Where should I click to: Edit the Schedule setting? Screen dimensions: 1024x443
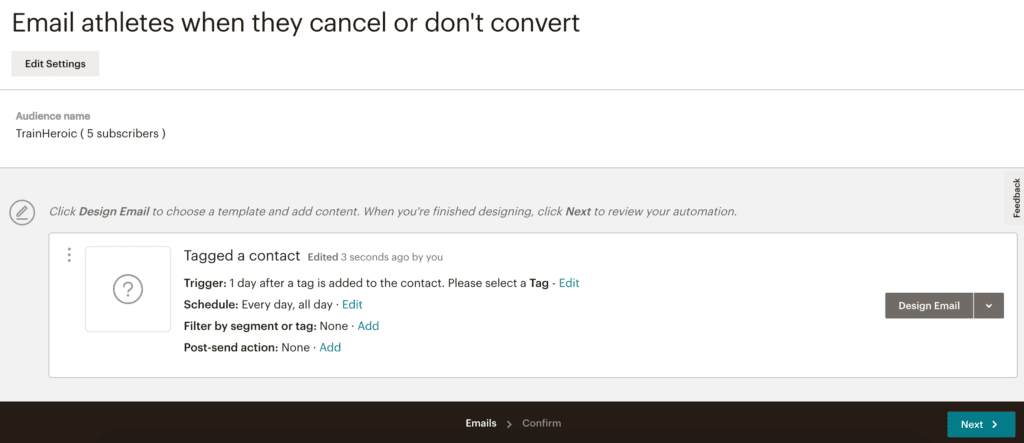tap(352, 304)
